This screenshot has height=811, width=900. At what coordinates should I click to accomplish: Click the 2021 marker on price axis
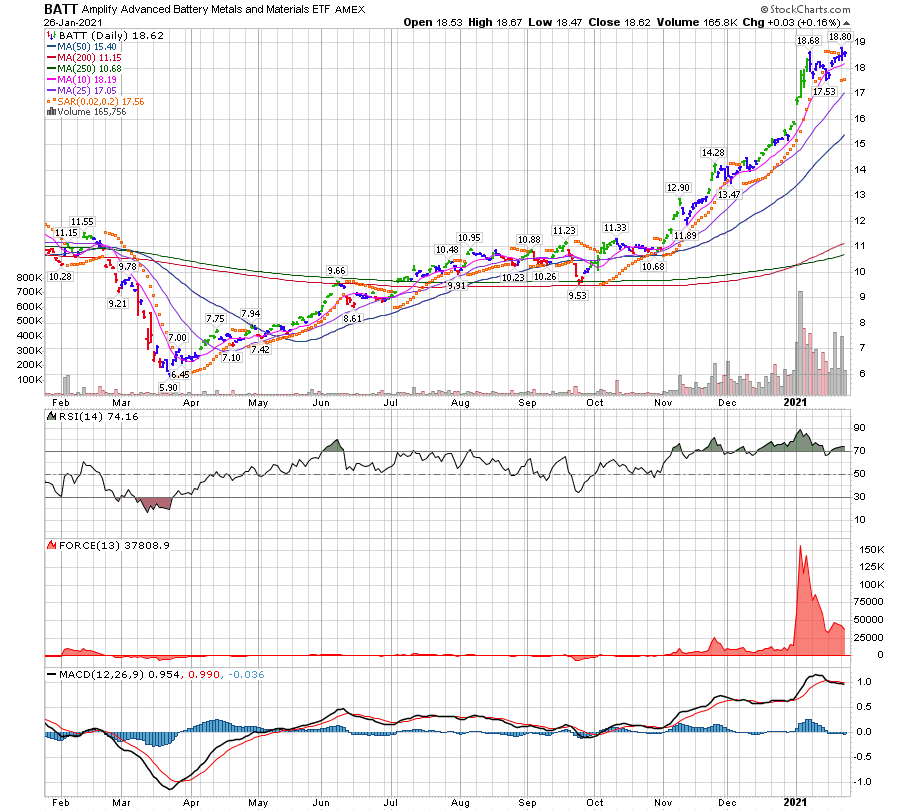[x=793, y=402]
